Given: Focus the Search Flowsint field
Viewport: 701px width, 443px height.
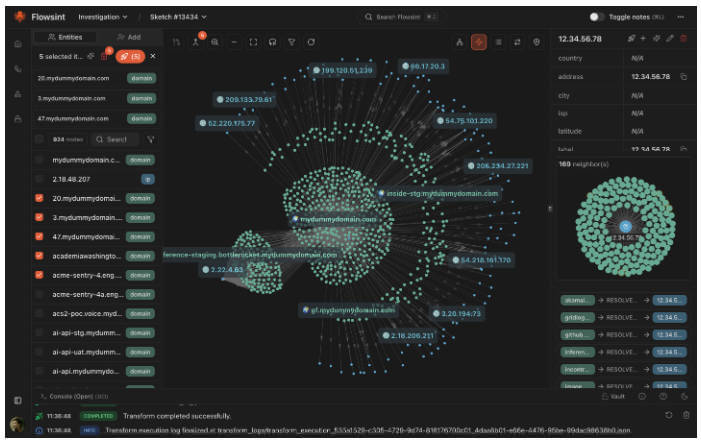Looking at the screenshot, I should 401,17.
